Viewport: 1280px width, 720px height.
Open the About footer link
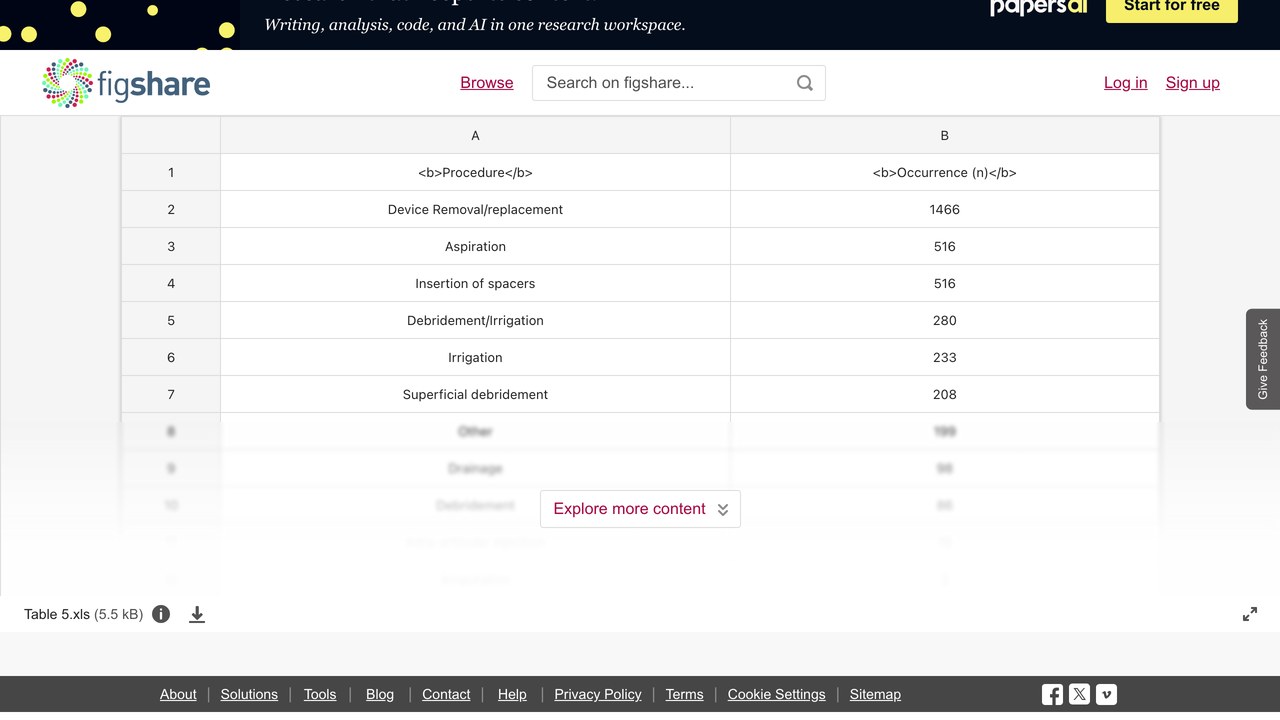point(178,694)
